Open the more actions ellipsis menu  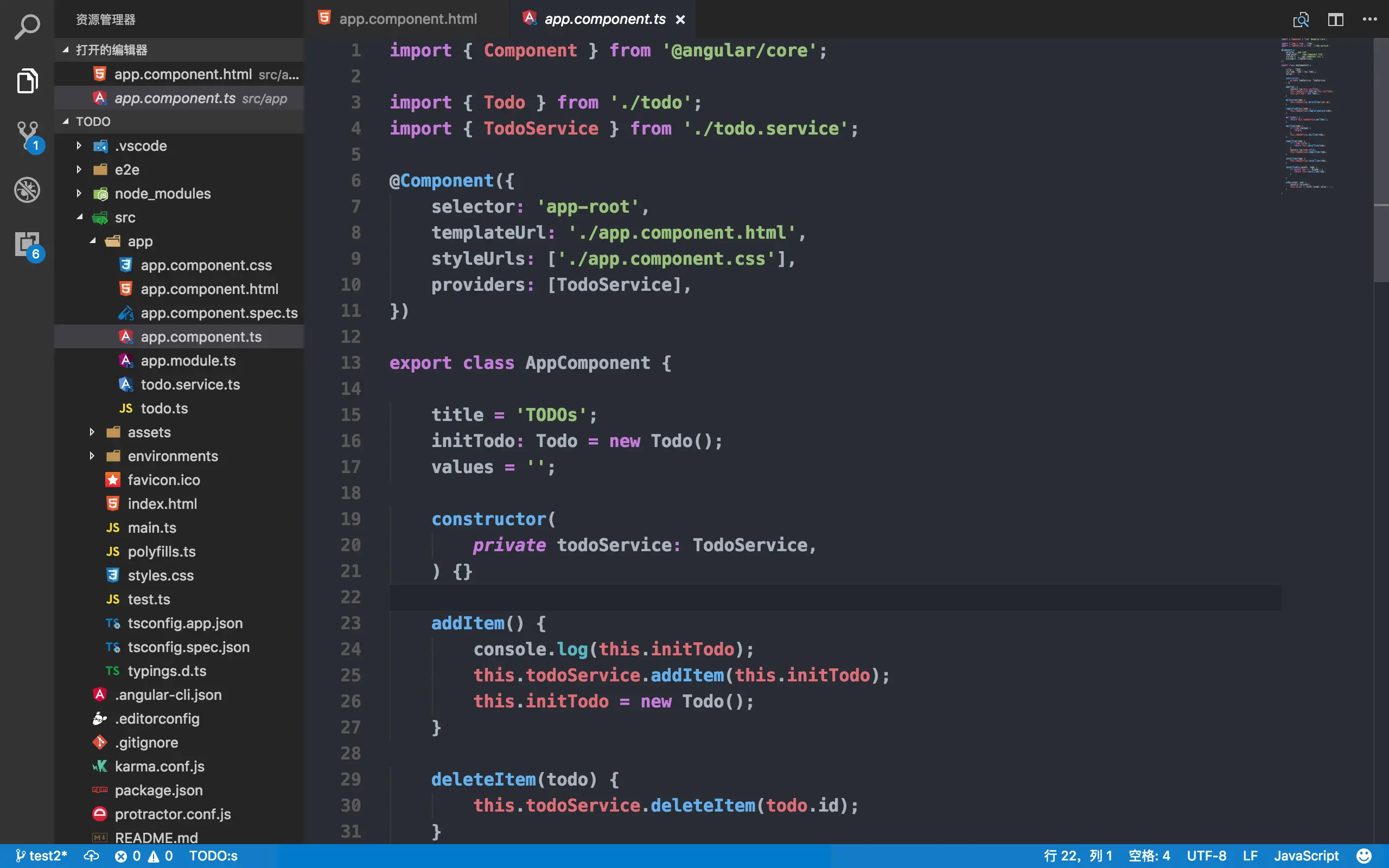point(1369,20)
